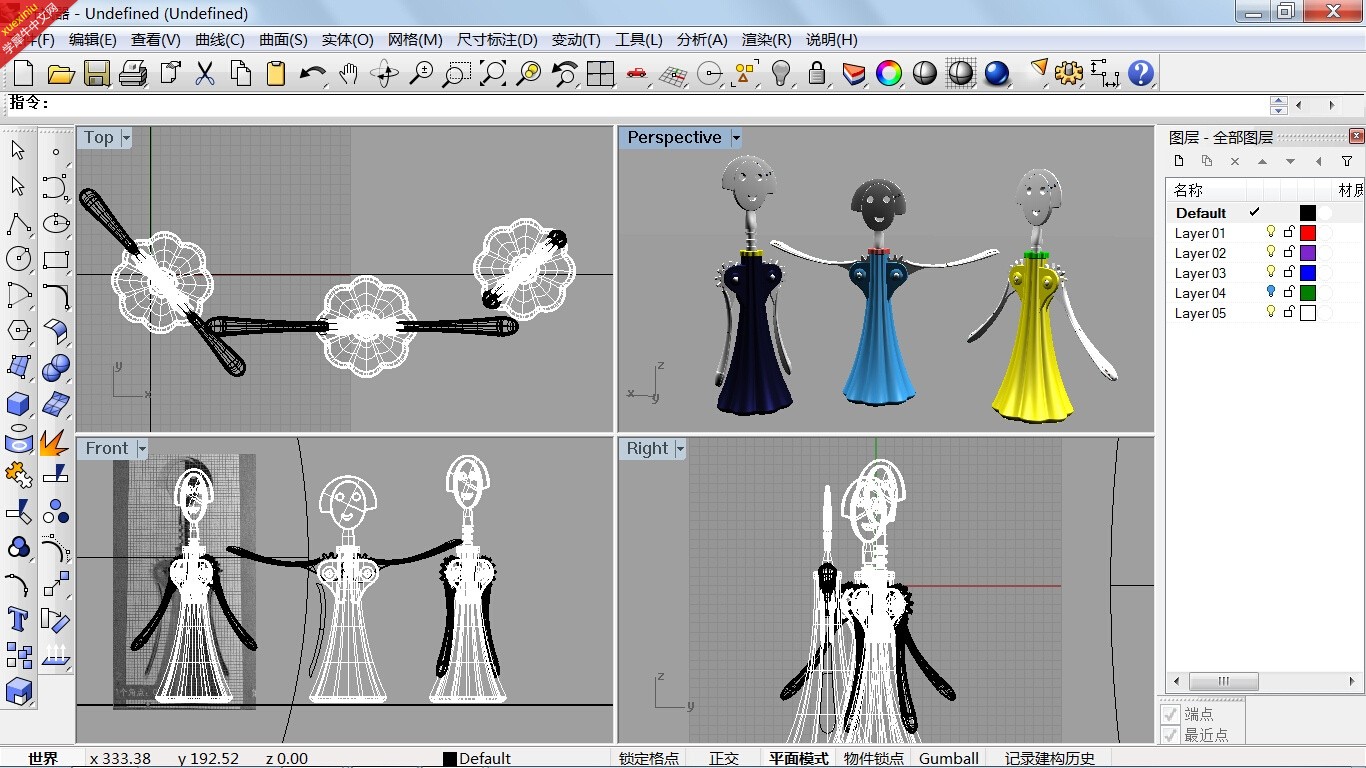Click the layer panel horizontal scrollbar
This screenshot has width=1366, height=768.
click(x=1265, y=681)
